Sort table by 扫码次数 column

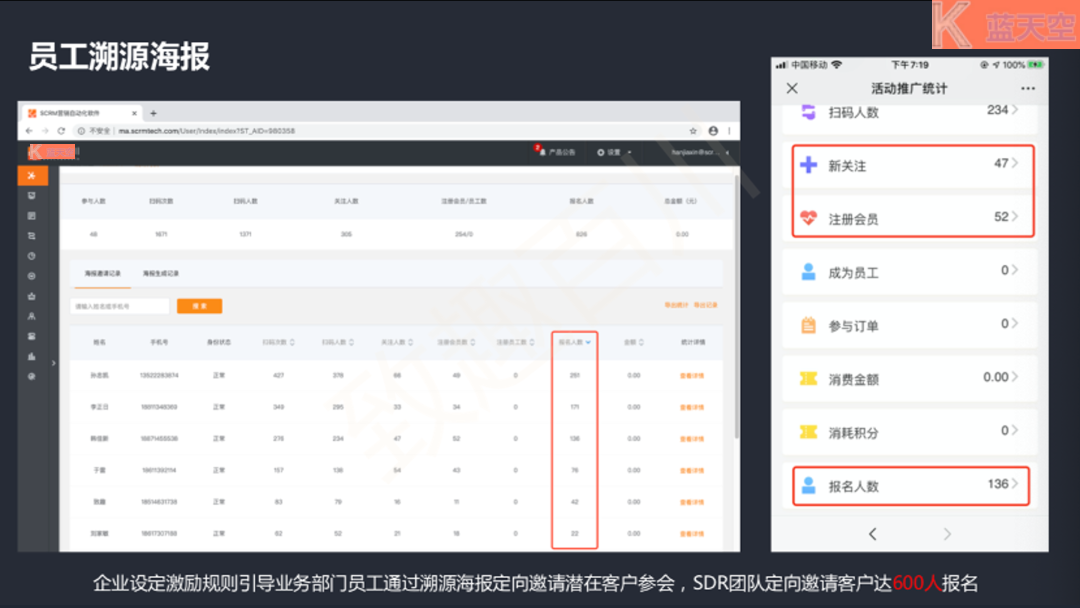[279, 342]
